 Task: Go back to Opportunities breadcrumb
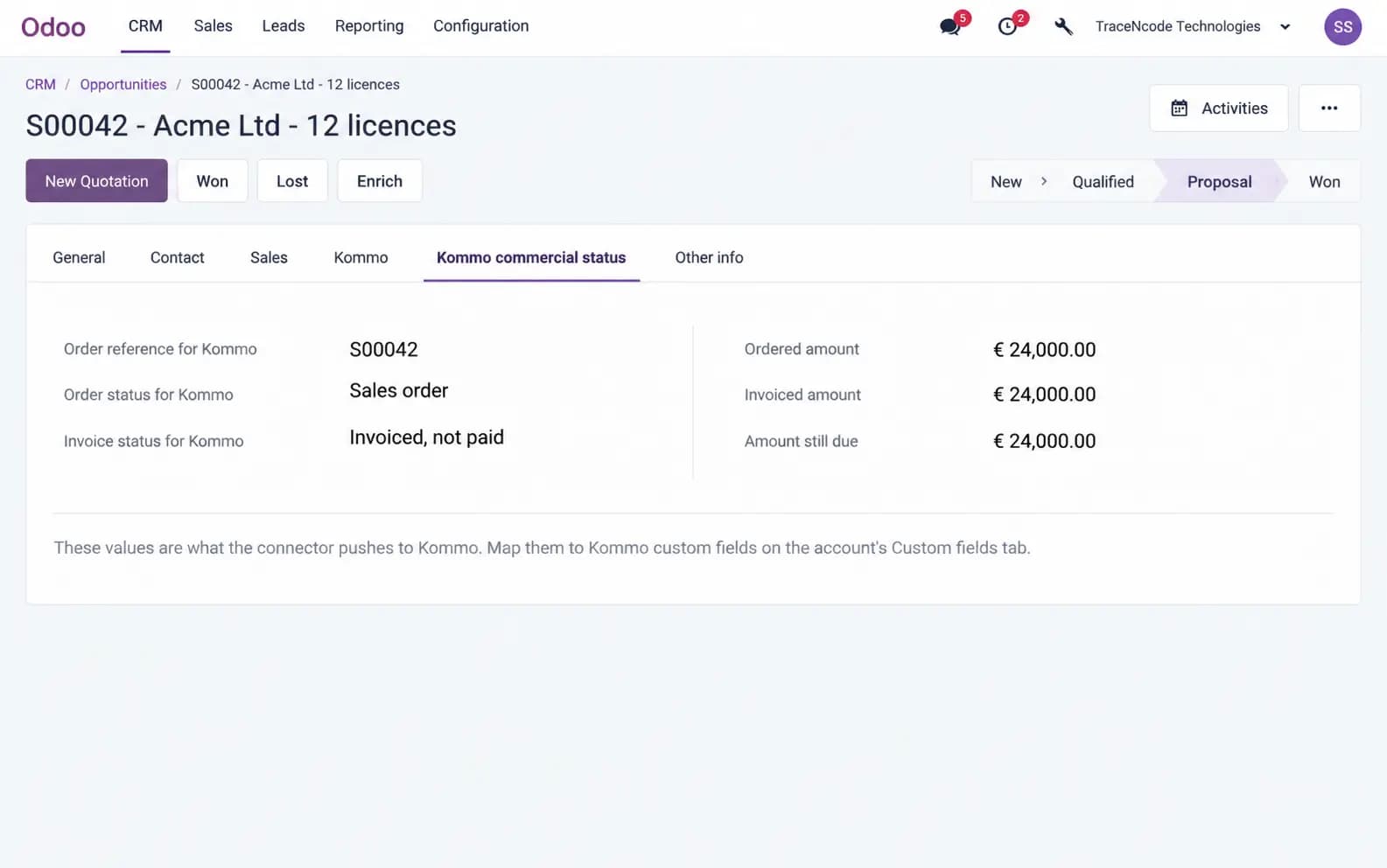pos(123,84)
